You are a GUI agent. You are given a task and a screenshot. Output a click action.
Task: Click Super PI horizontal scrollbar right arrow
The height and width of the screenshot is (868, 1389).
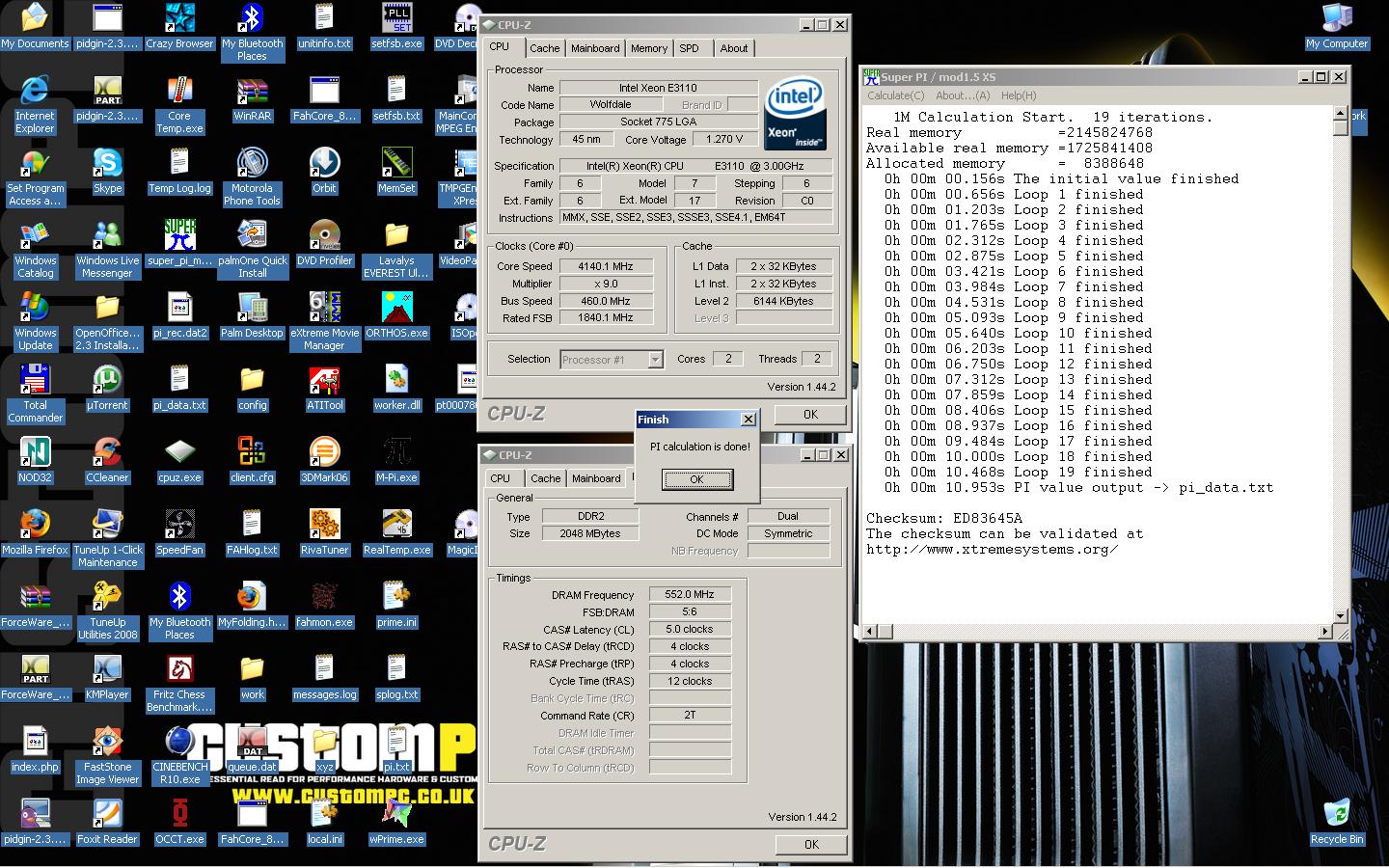pyautogui.click(x=1324, y=632)
